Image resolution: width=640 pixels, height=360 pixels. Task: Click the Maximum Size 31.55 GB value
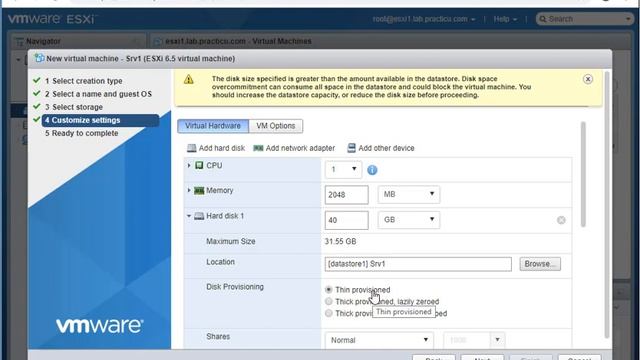(x=340, y=241)
